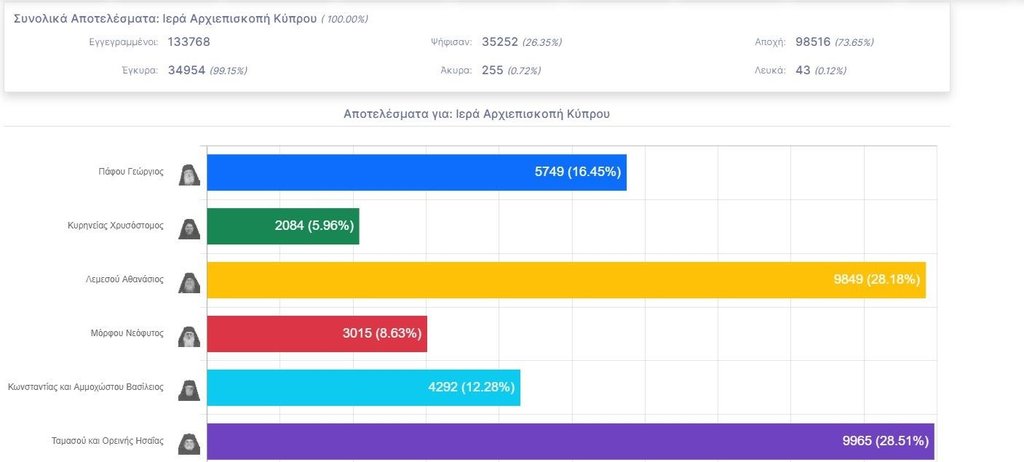Click the label Ταμασού και Ορεινής Ησαΐας
1024x462 pixels.
click(x=108, y=441)
